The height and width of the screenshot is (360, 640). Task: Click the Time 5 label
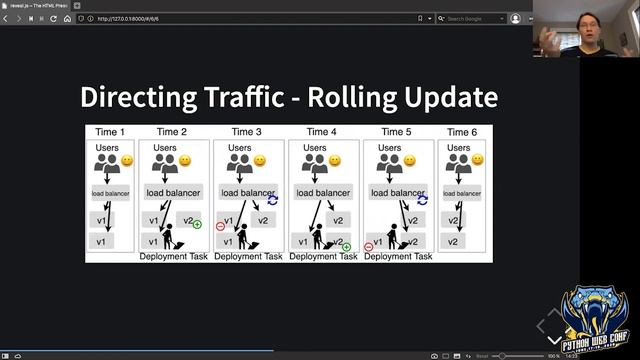tap(396, 132)
